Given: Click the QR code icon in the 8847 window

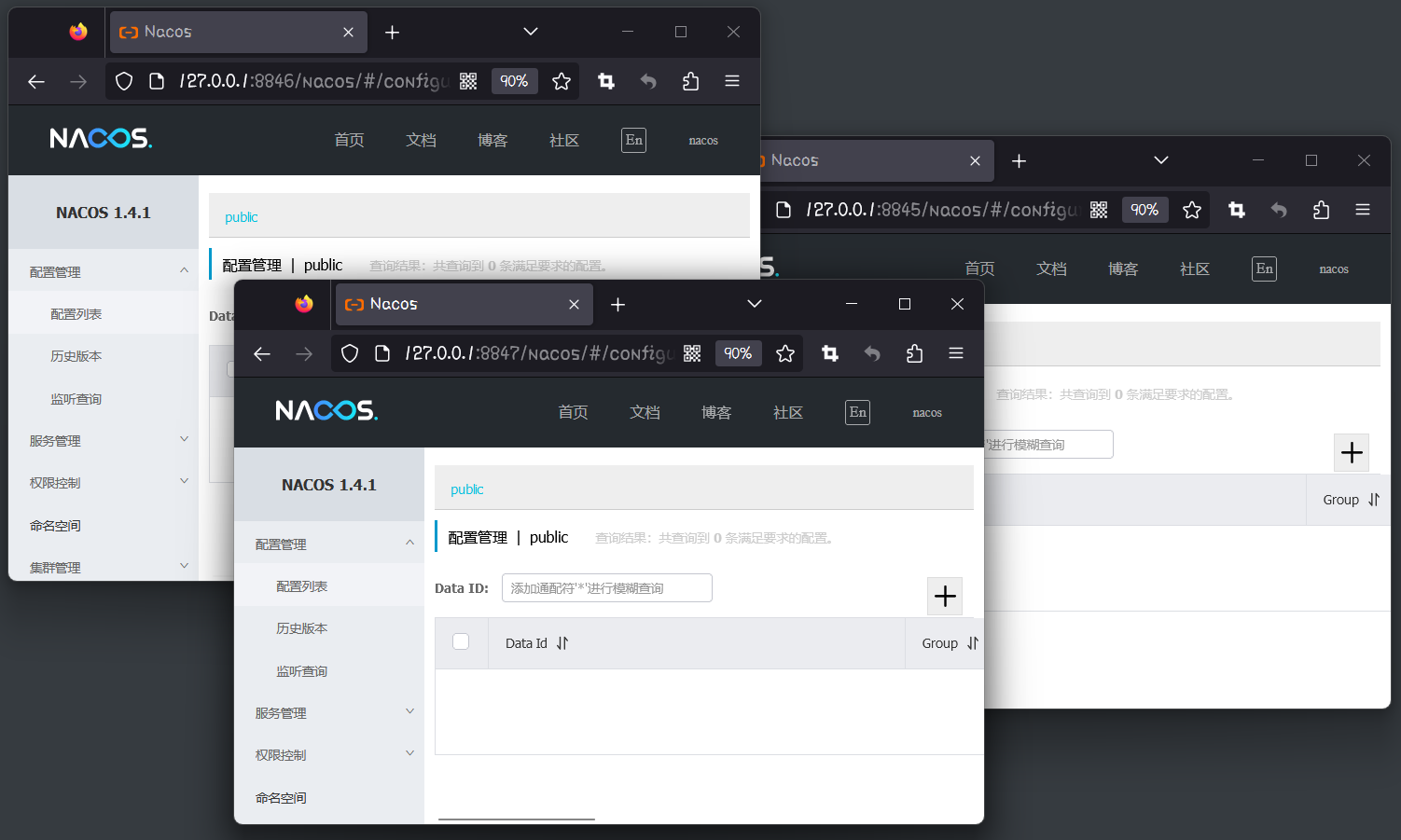Looking at the screenshot, I should coord(692,353).
